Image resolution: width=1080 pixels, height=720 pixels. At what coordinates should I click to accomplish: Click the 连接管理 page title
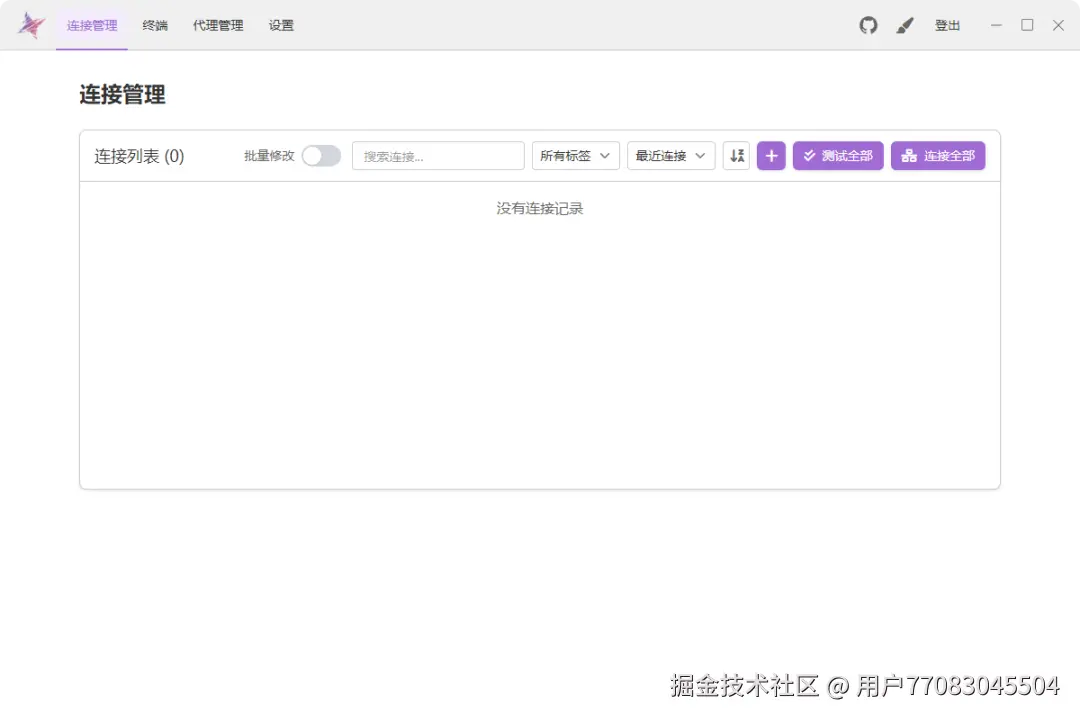pyautogui.click(x=123, y=94)
